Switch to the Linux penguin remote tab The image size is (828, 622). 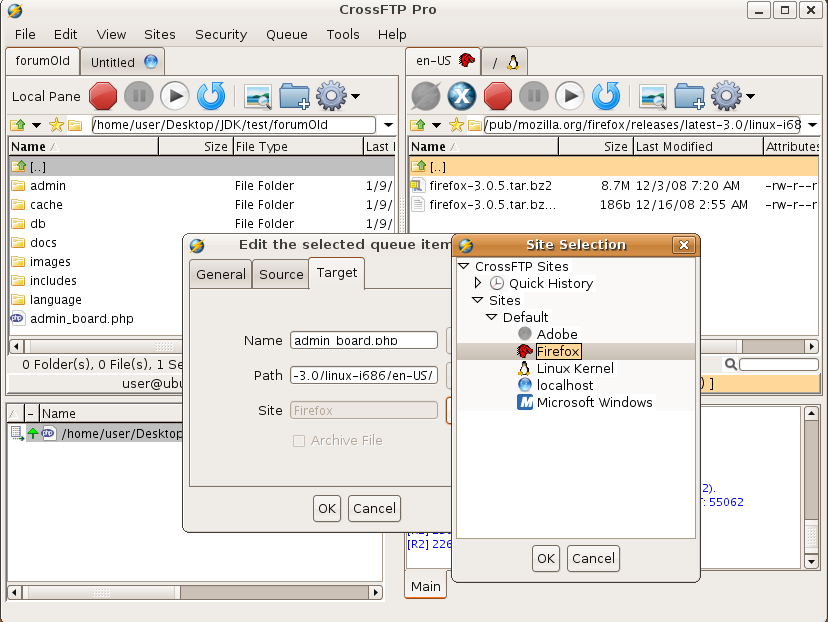[505, 63]
